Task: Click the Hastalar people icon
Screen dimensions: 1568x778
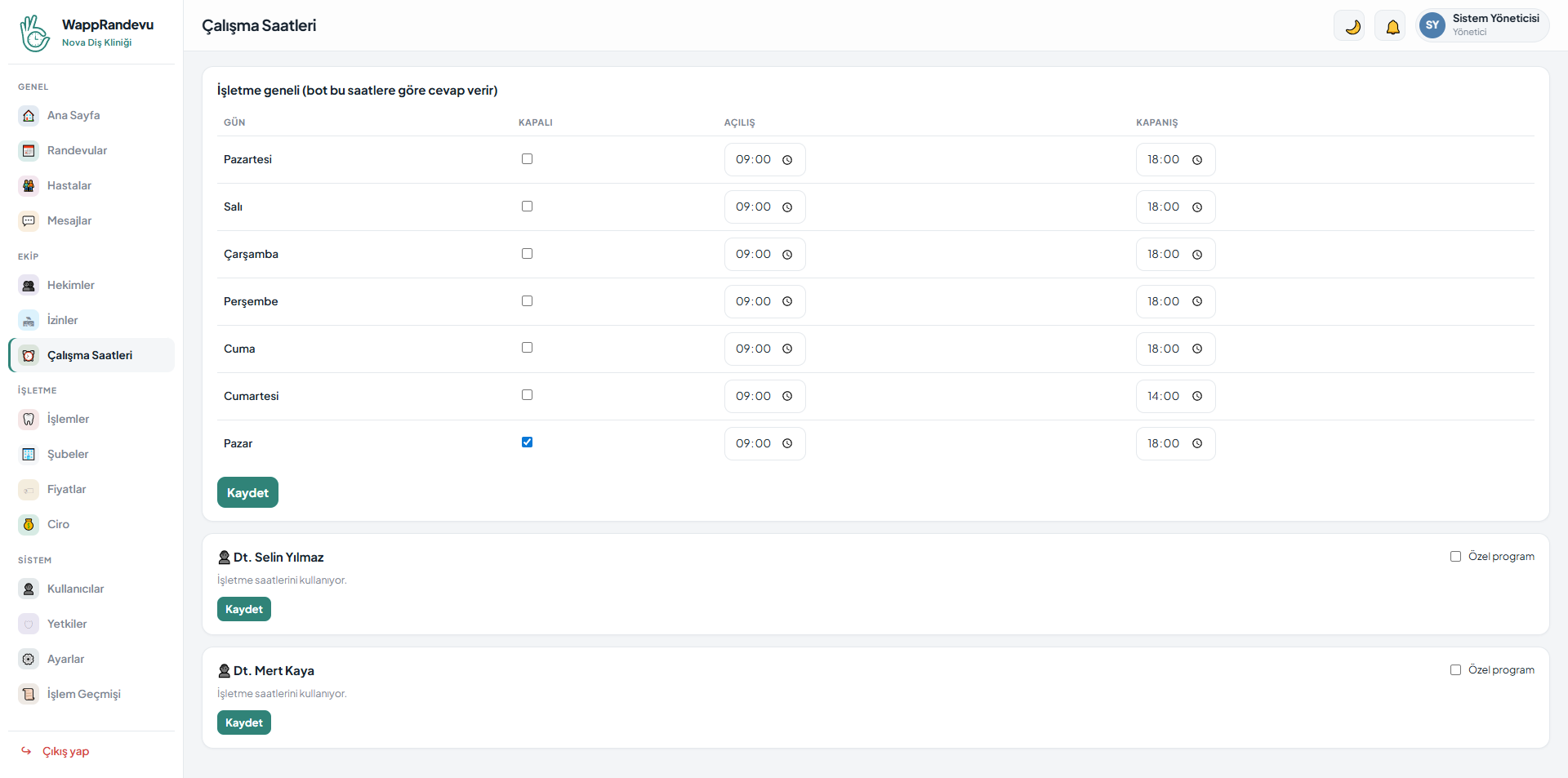Action: point(29,185)
